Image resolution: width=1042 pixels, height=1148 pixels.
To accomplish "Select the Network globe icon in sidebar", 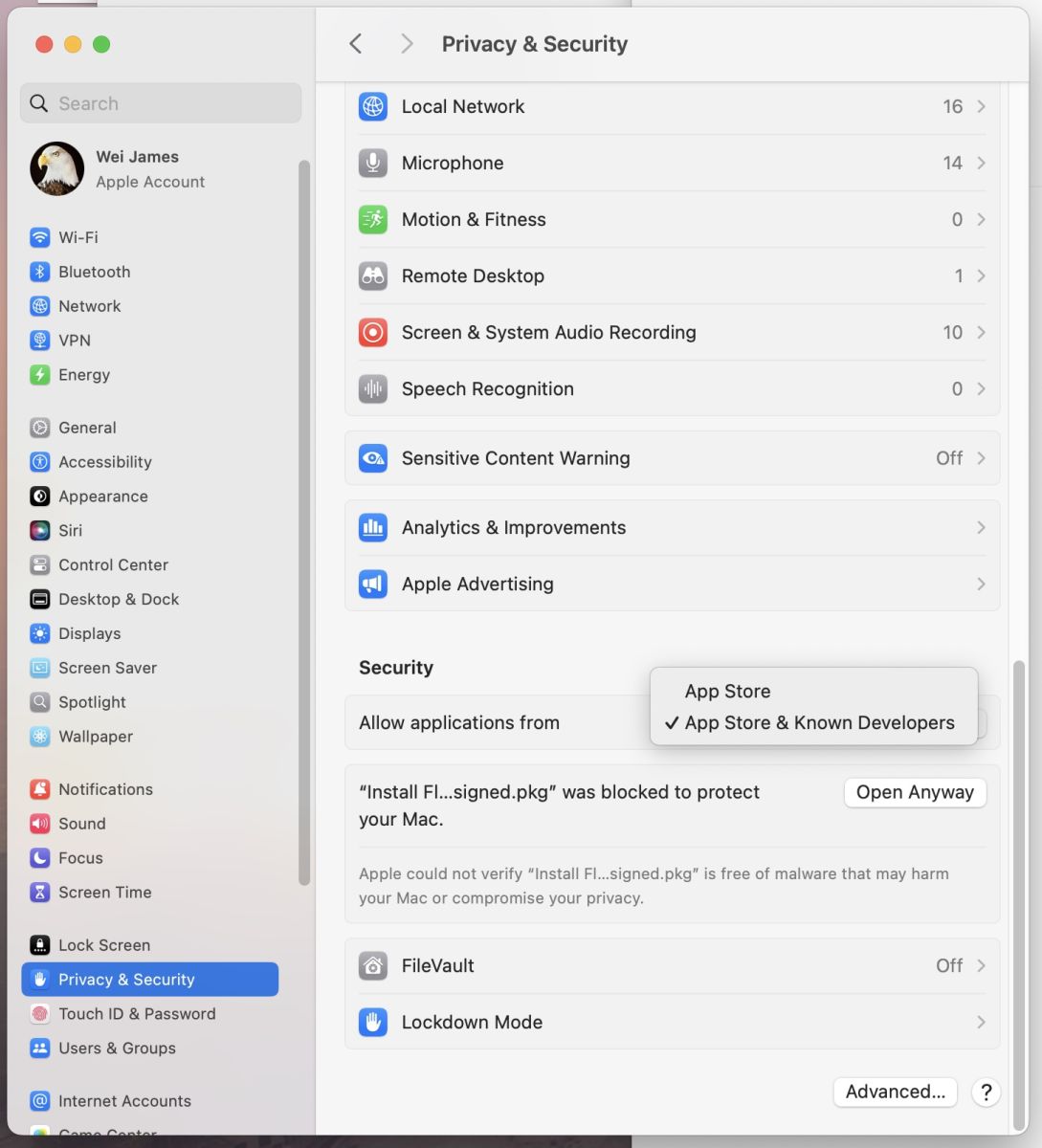I will [39, 306].
